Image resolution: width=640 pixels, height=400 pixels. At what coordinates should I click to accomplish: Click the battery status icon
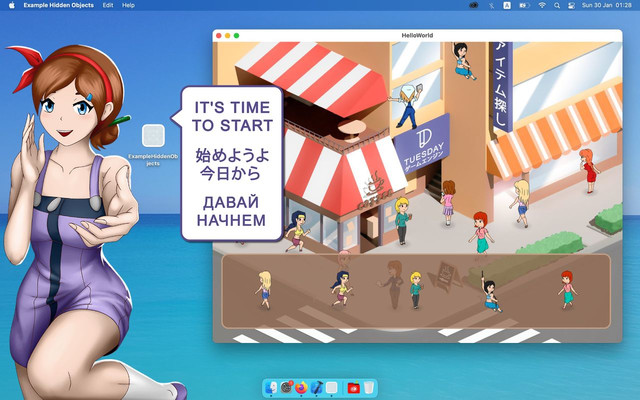click(x=524, y=5)
